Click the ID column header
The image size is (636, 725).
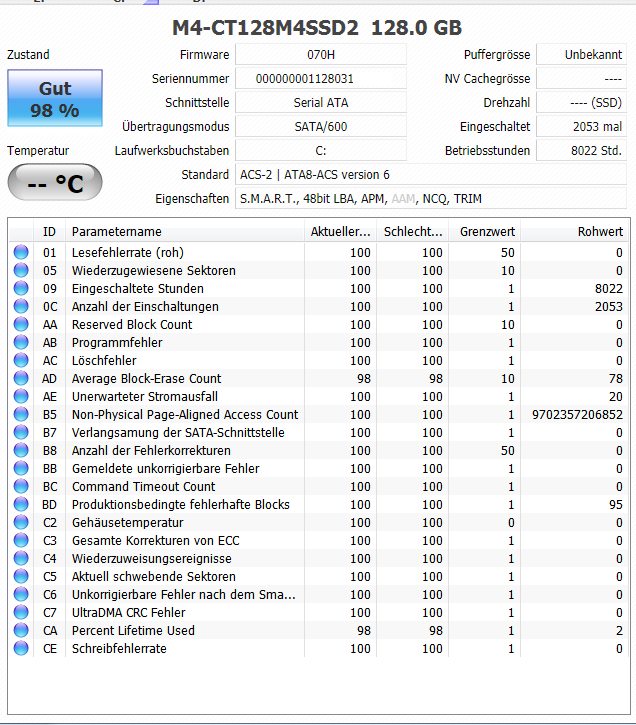[x=49, y=232]
